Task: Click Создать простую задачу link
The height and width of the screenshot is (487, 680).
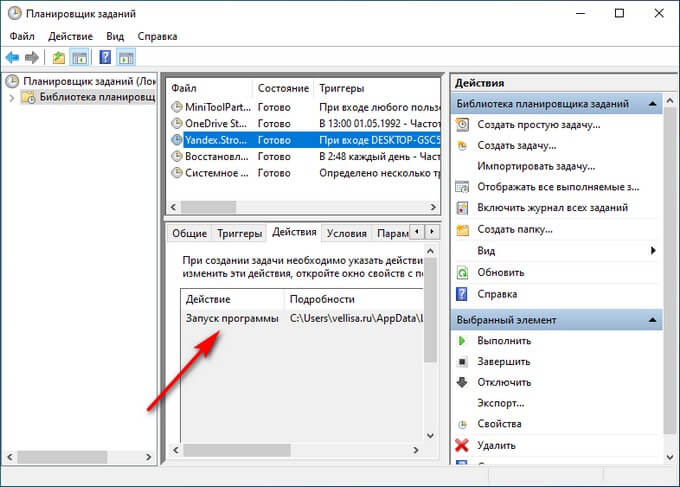Action: pyautogui.click(x=539, y=125)
